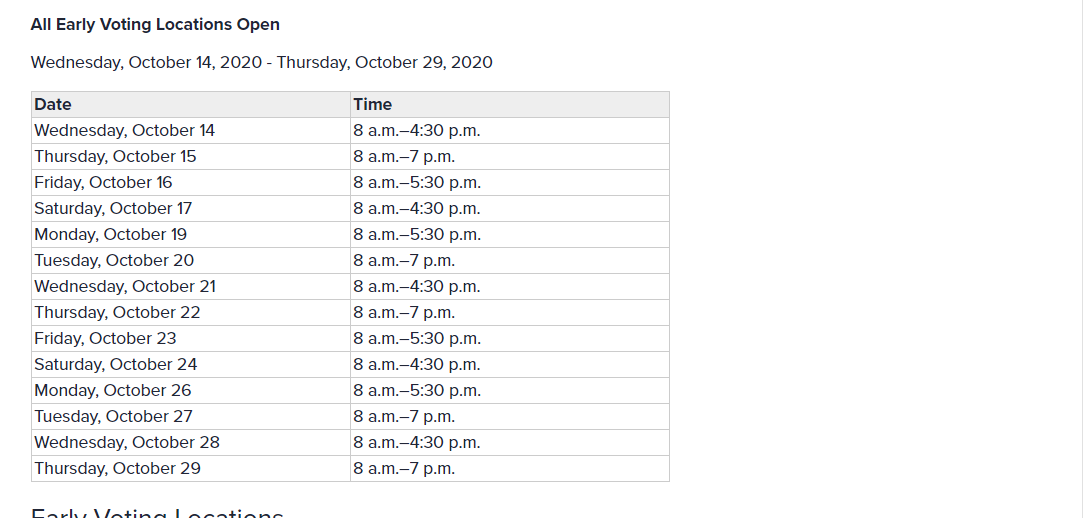1083x518 pixels.
Task: Select the Monday, October 26 date cell
Action: click(191, 391)
